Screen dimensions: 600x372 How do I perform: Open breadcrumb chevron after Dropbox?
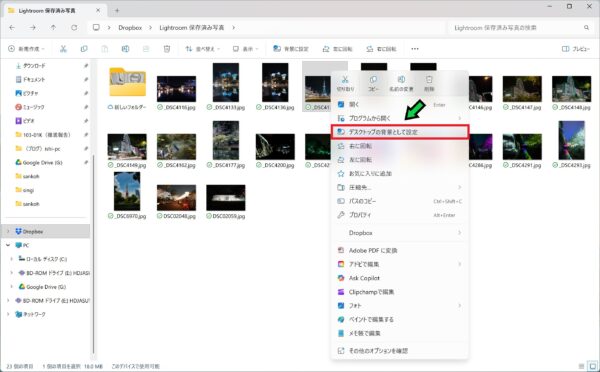click(150, 28)
